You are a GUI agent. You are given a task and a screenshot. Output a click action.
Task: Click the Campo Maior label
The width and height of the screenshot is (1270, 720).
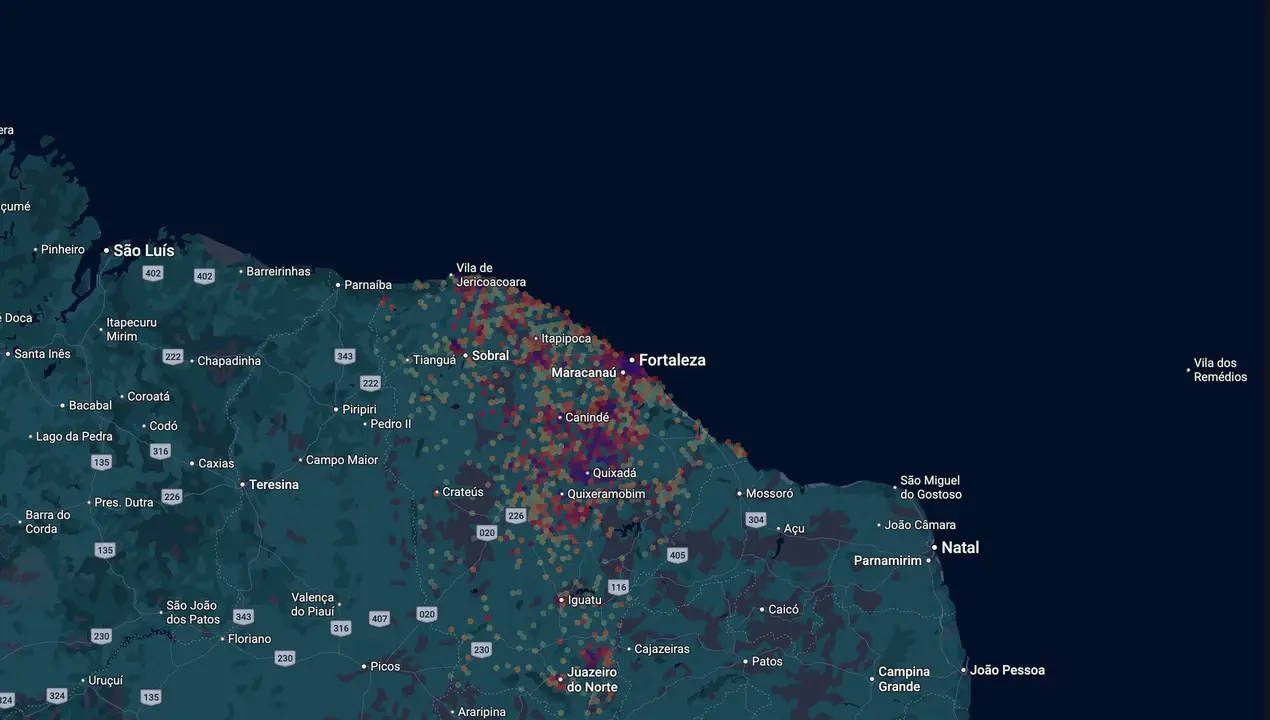(342, 460)
